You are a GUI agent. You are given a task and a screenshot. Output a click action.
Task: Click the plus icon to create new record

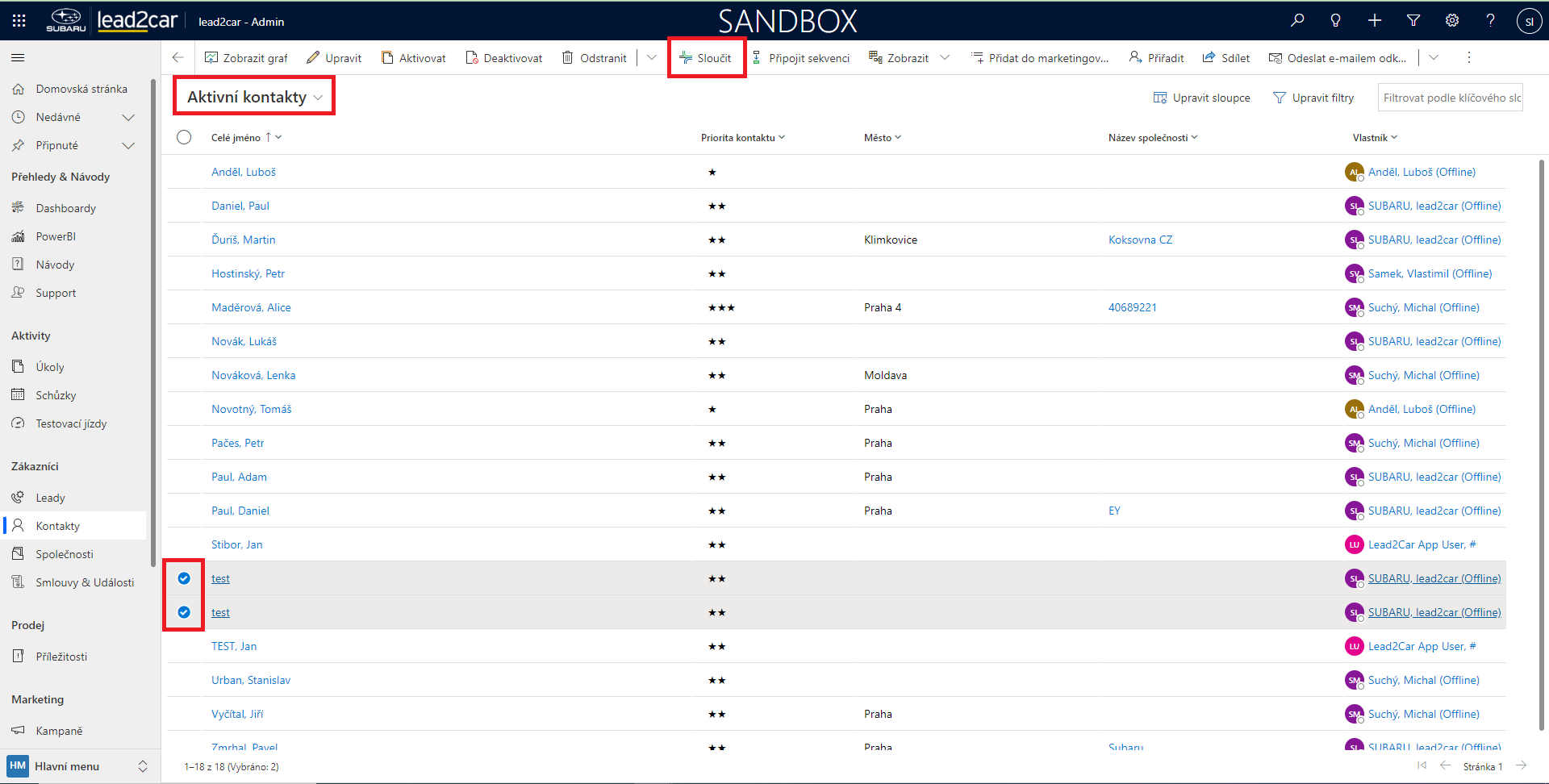click(1375, 21)
